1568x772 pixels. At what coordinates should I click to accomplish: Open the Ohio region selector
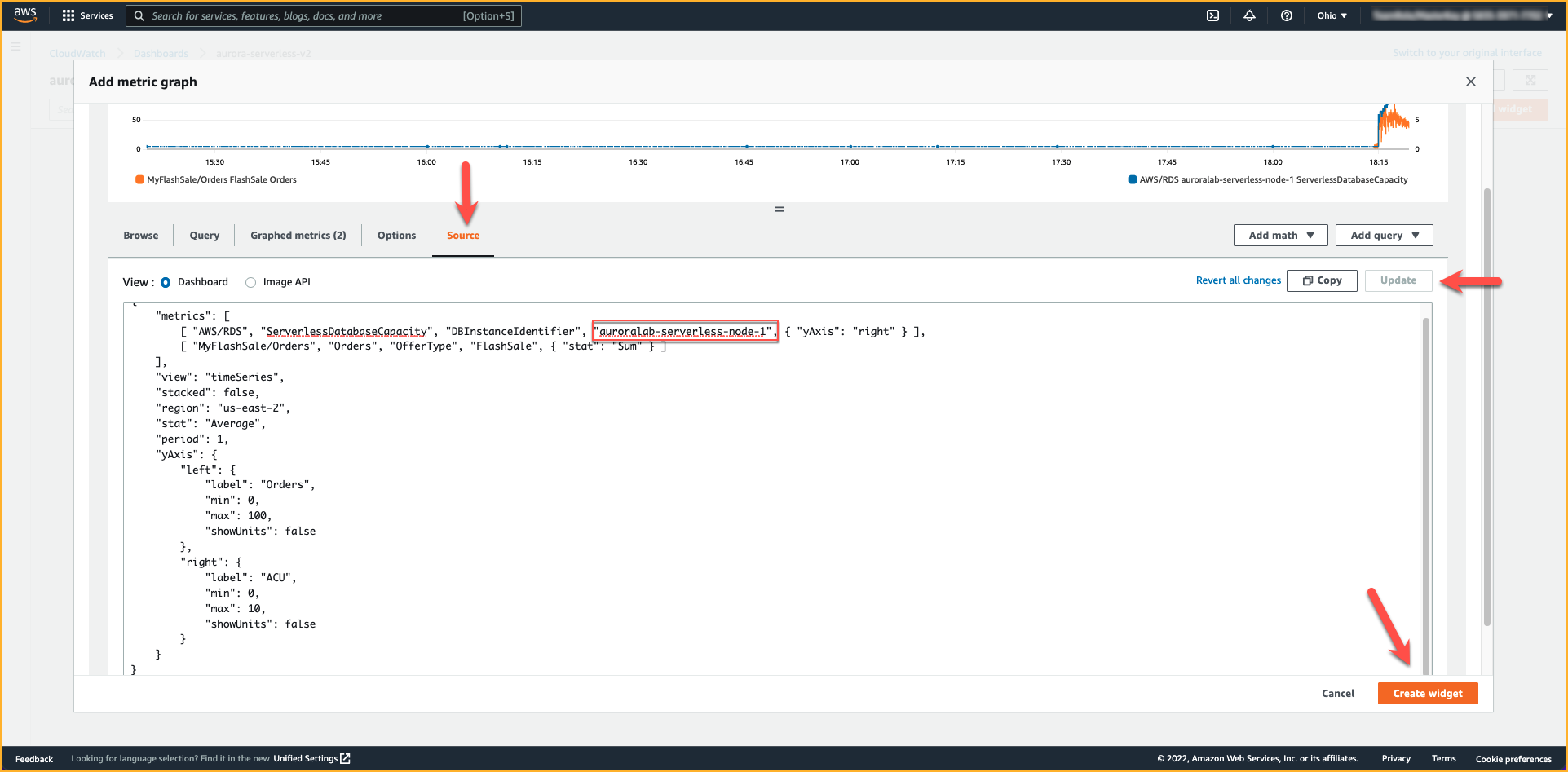click(1332, 15)
